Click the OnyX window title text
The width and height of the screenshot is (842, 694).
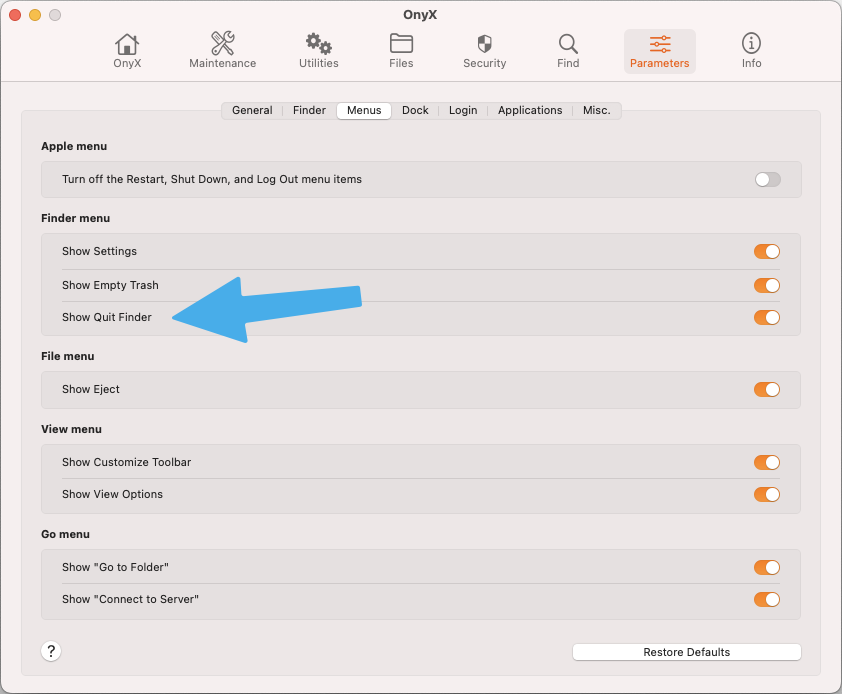pyautogui.click(x=420, y=15)
